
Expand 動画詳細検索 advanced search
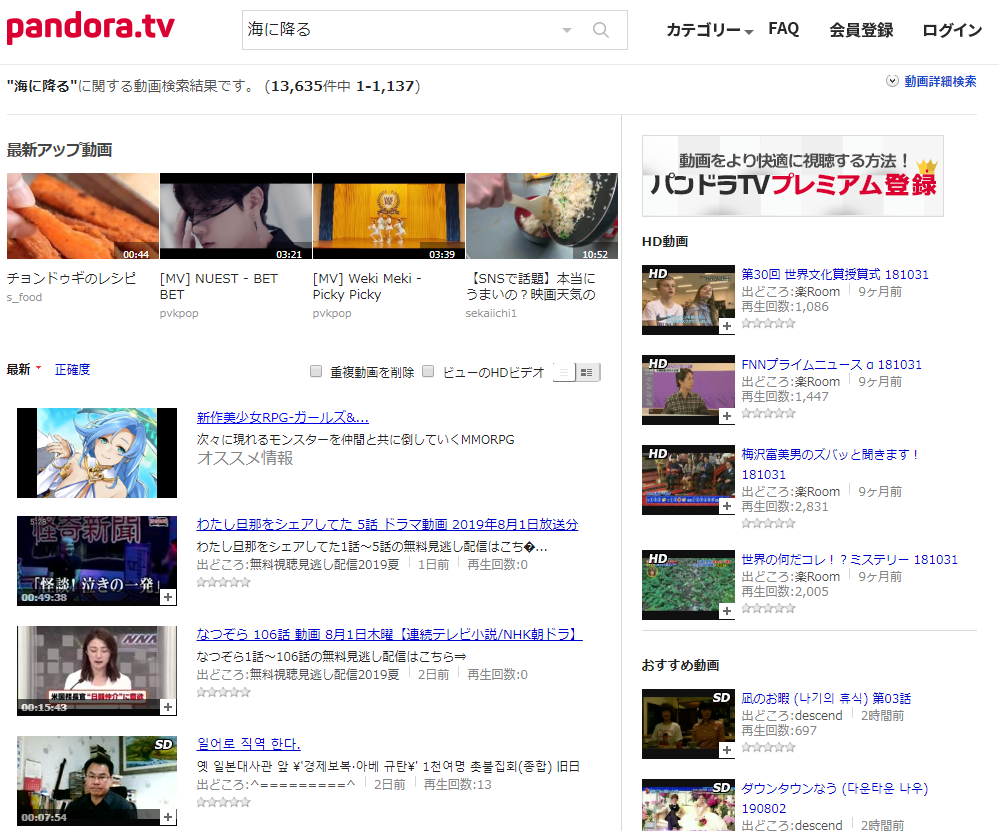click(x=931, y=82)
